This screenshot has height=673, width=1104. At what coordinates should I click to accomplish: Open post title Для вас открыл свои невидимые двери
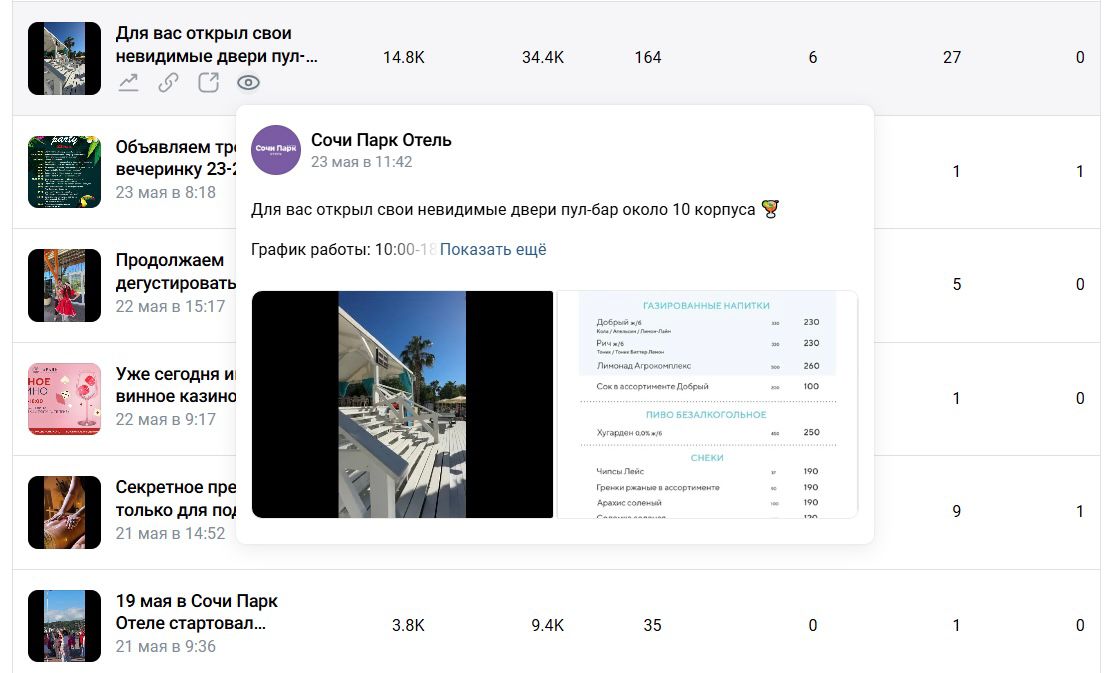[217, 44]
